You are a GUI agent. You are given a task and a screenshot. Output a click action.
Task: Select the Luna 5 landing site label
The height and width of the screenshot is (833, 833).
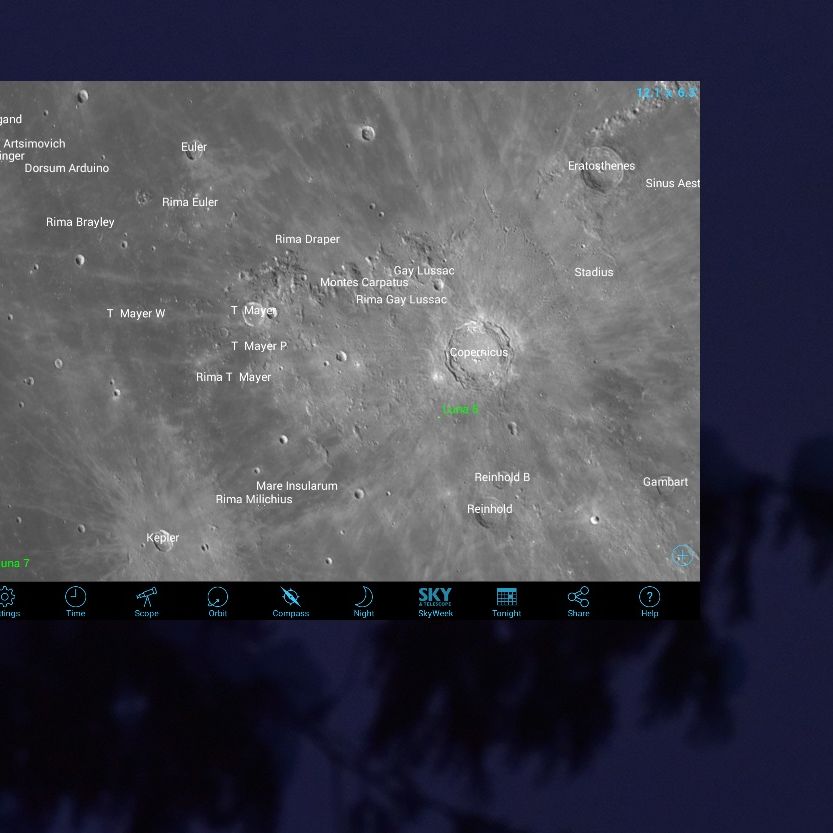(460, 409)
